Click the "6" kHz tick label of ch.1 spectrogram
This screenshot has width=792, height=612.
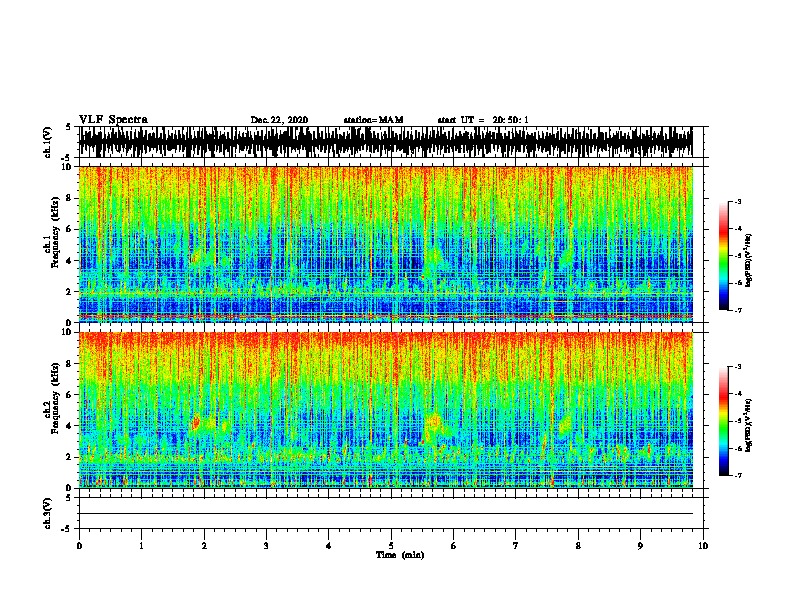click(x=69, y=229)
